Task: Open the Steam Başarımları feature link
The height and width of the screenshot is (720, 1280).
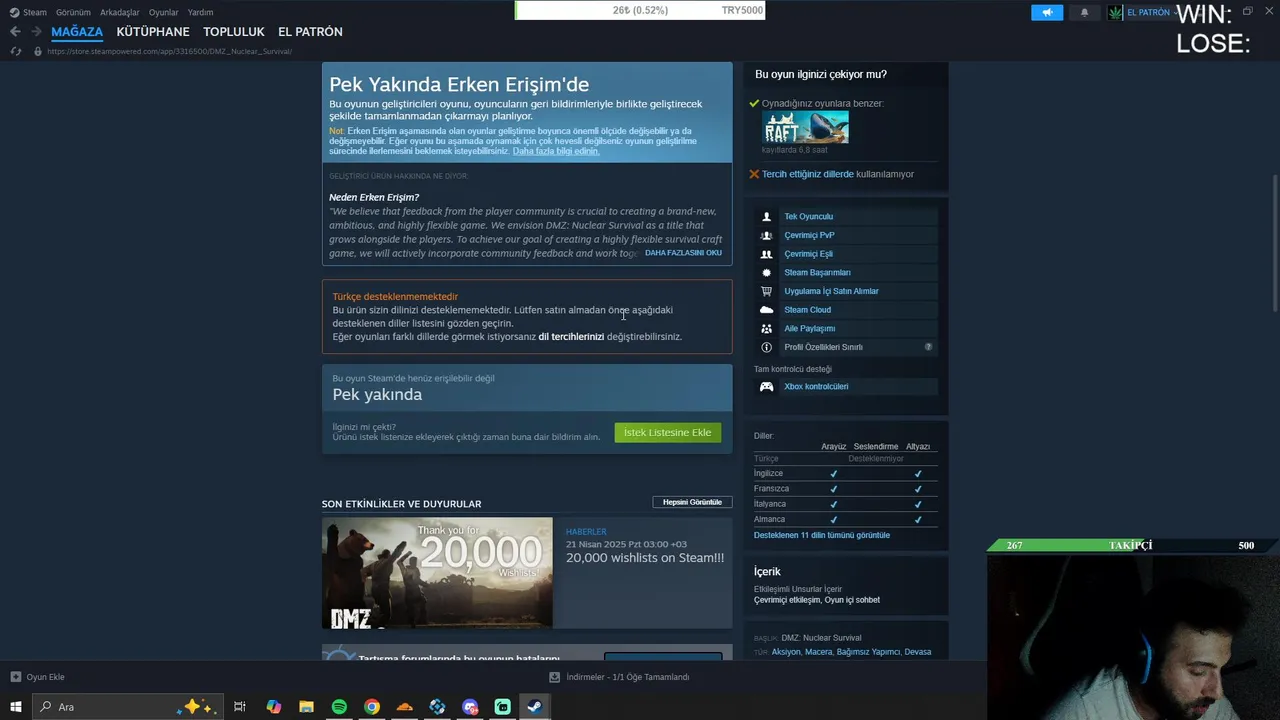Action: [x=817, y=272]
